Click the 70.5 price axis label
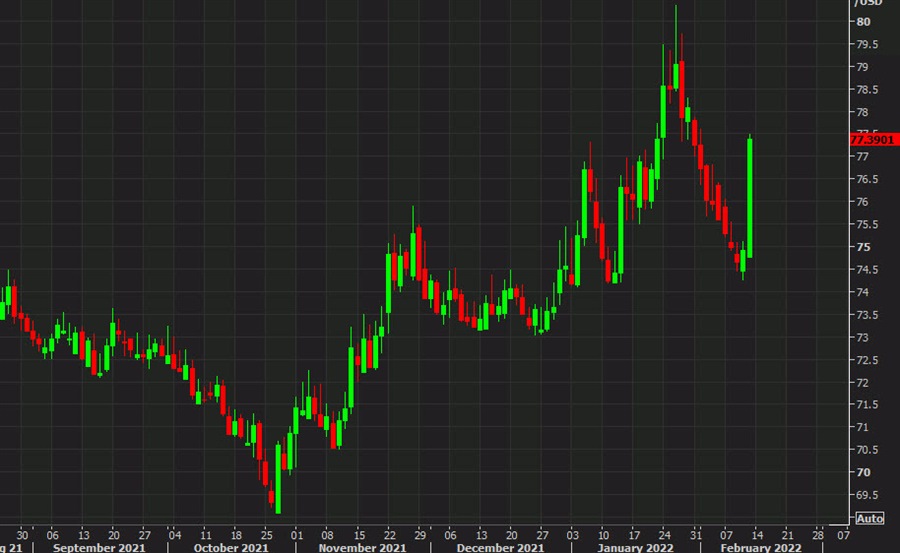The height and width of the screenshot is (553, 900). [x=867, y=450]
